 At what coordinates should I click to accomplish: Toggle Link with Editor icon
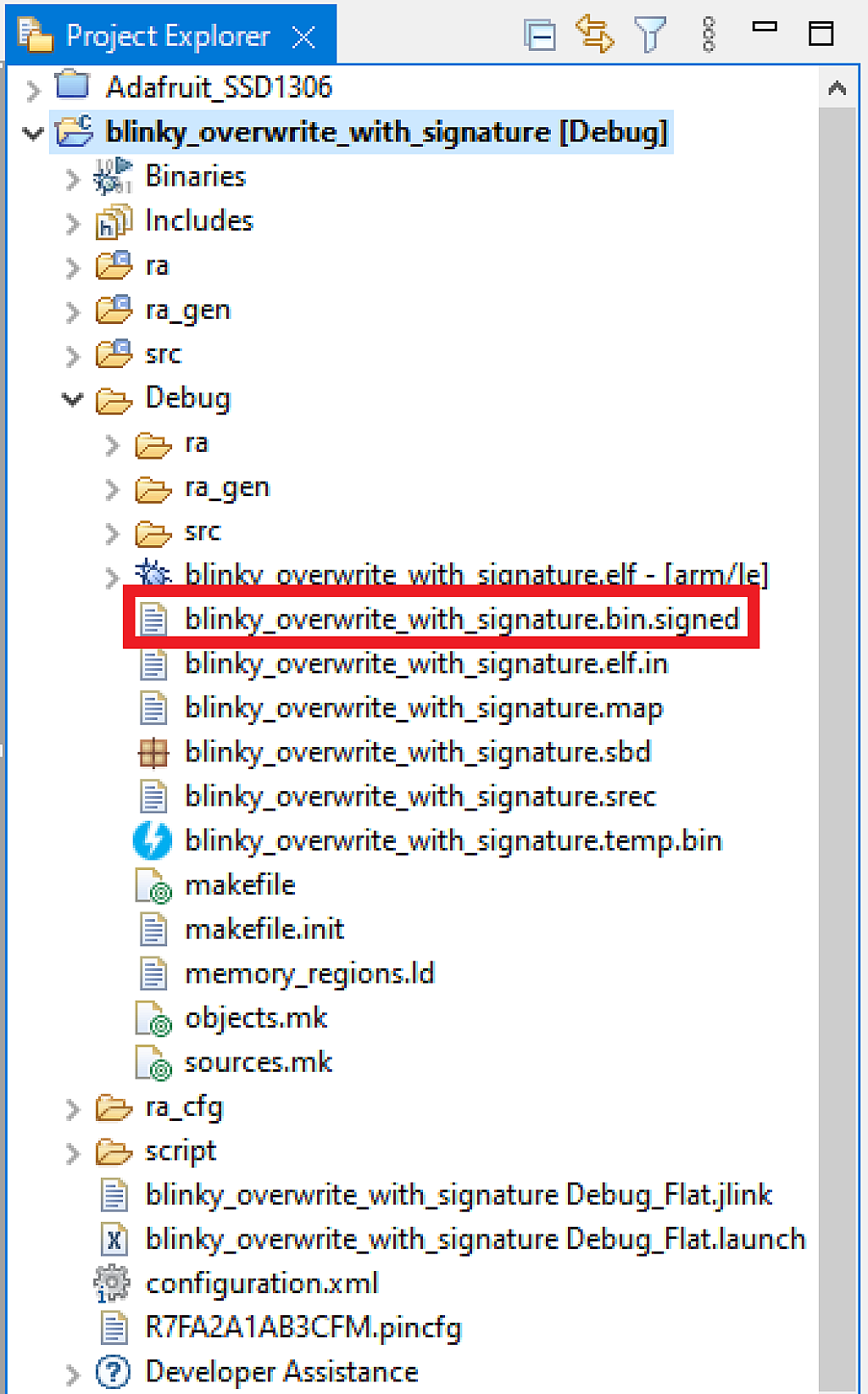click(x=594, y=35)
